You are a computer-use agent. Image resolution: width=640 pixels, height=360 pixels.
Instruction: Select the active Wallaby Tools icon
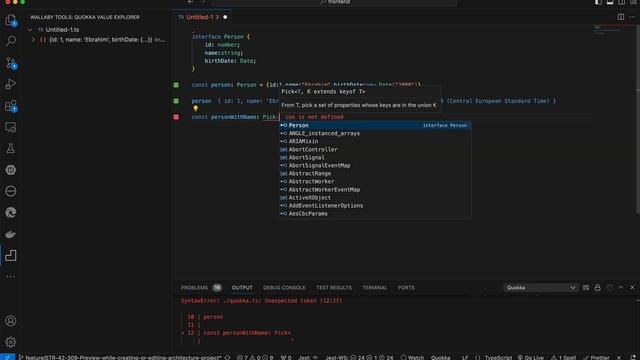tap(11, 256)
